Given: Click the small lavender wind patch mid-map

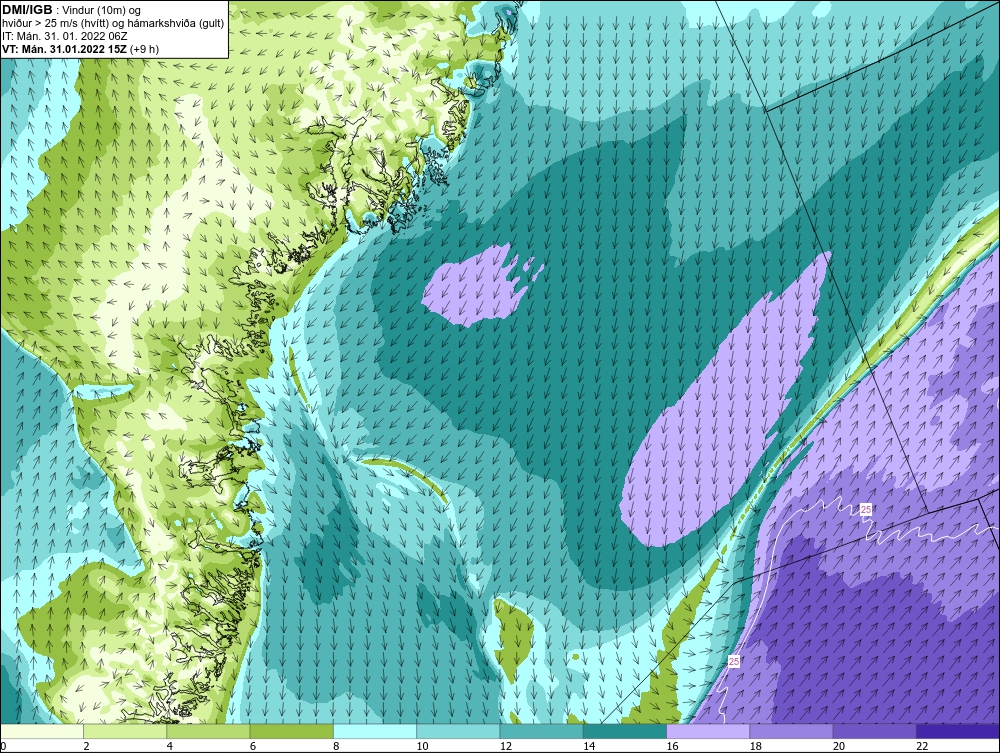Looking at the screenshot, I should (475, 287).
